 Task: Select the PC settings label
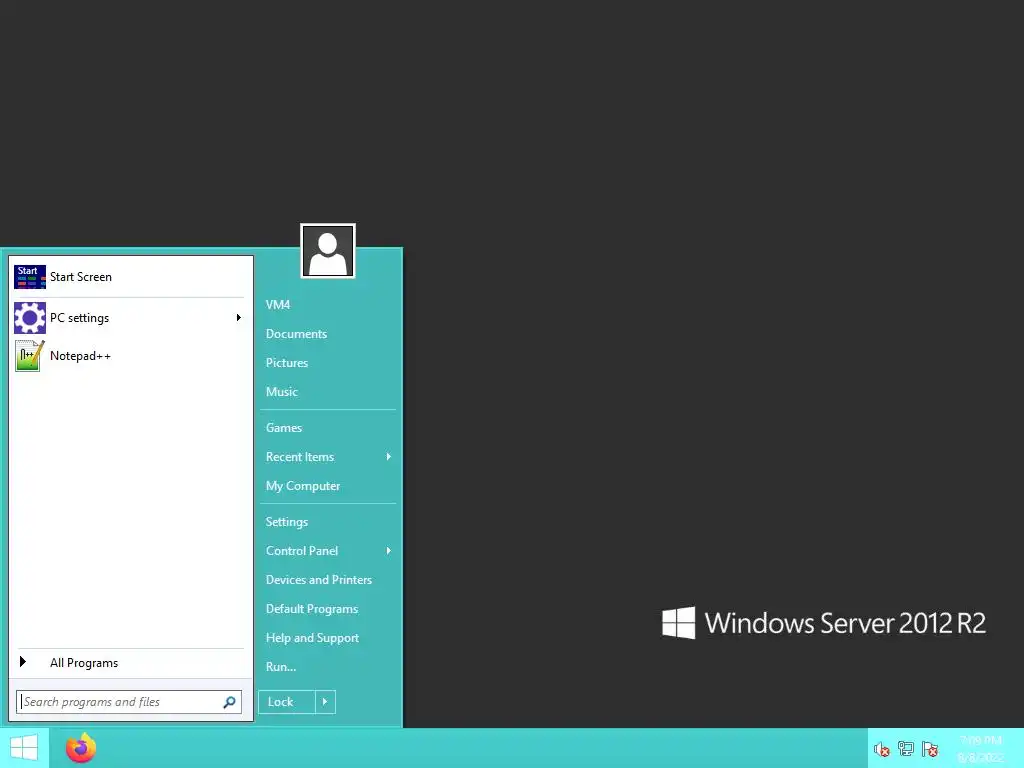(80, 318)
